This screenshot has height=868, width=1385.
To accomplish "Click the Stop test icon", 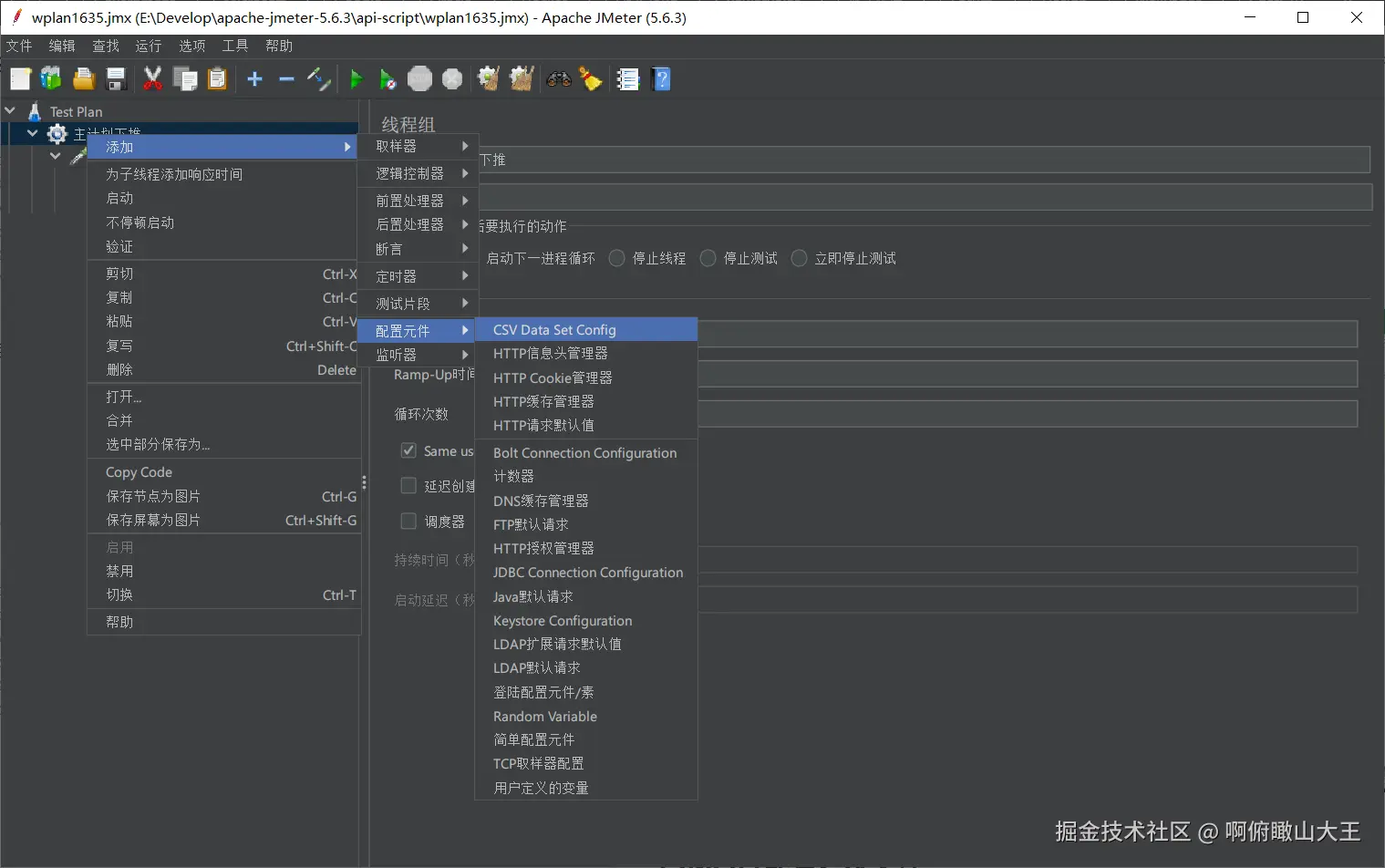I will coord(419,79).
